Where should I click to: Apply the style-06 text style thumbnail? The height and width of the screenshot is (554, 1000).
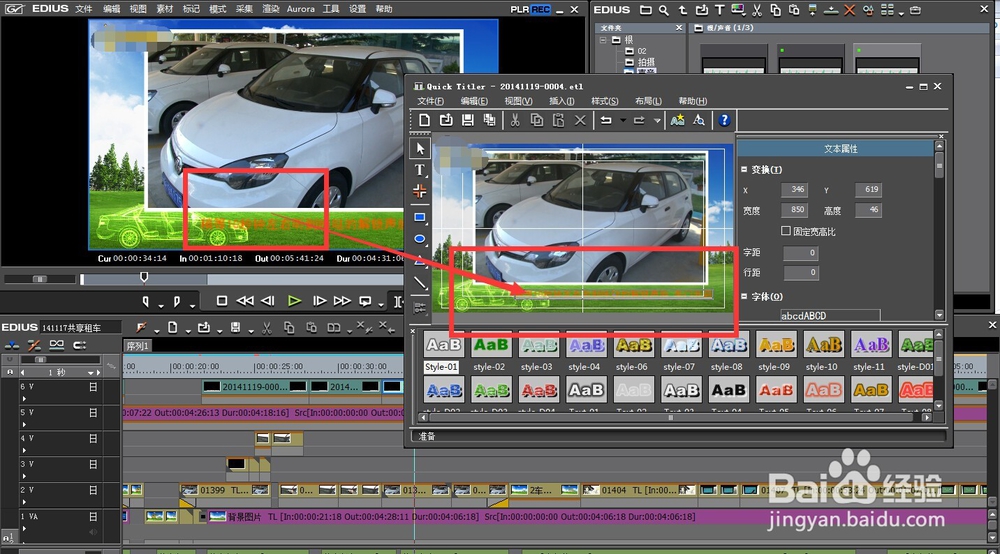coord(633,345)
